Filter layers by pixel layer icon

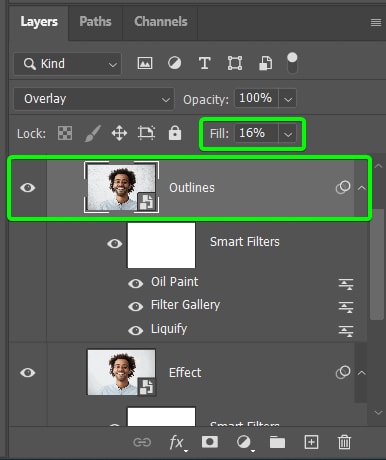pyautogui.click(x=145, y=63)
